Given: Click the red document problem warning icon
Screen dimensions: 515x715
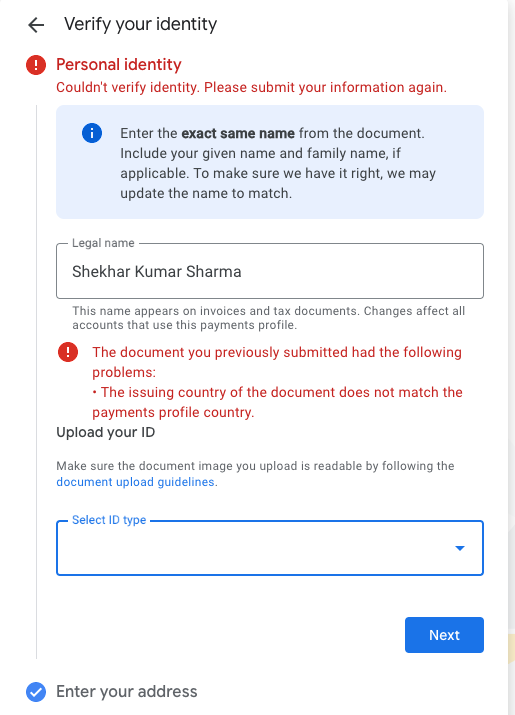Looking at the screenshot, I should (x=68, y=352).
